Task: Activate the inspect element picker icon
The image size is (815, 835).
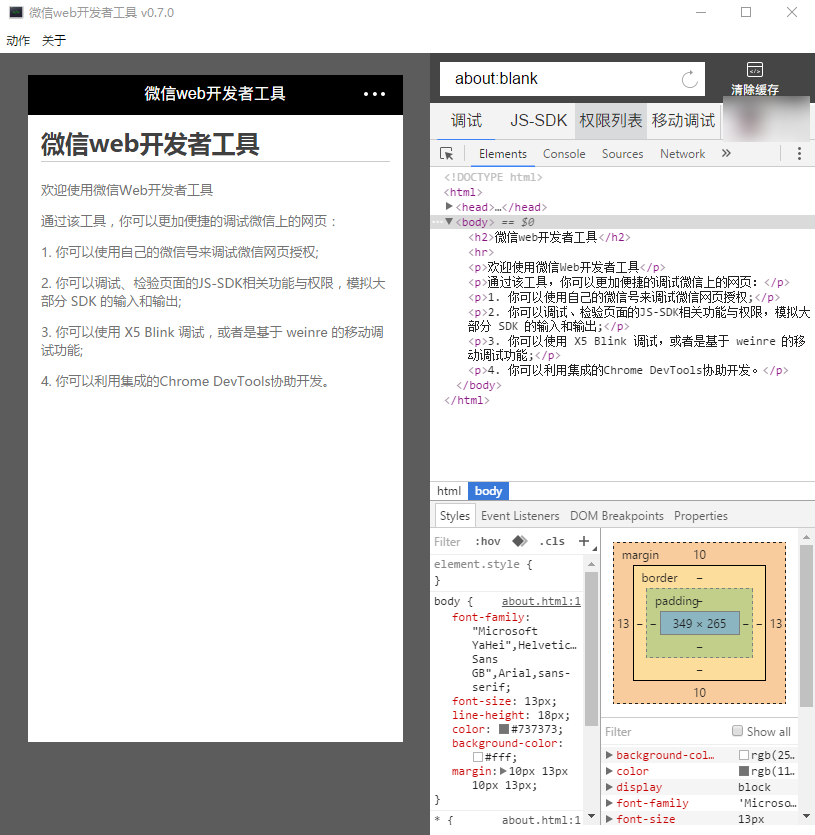Action: click(x=447, y=154)
